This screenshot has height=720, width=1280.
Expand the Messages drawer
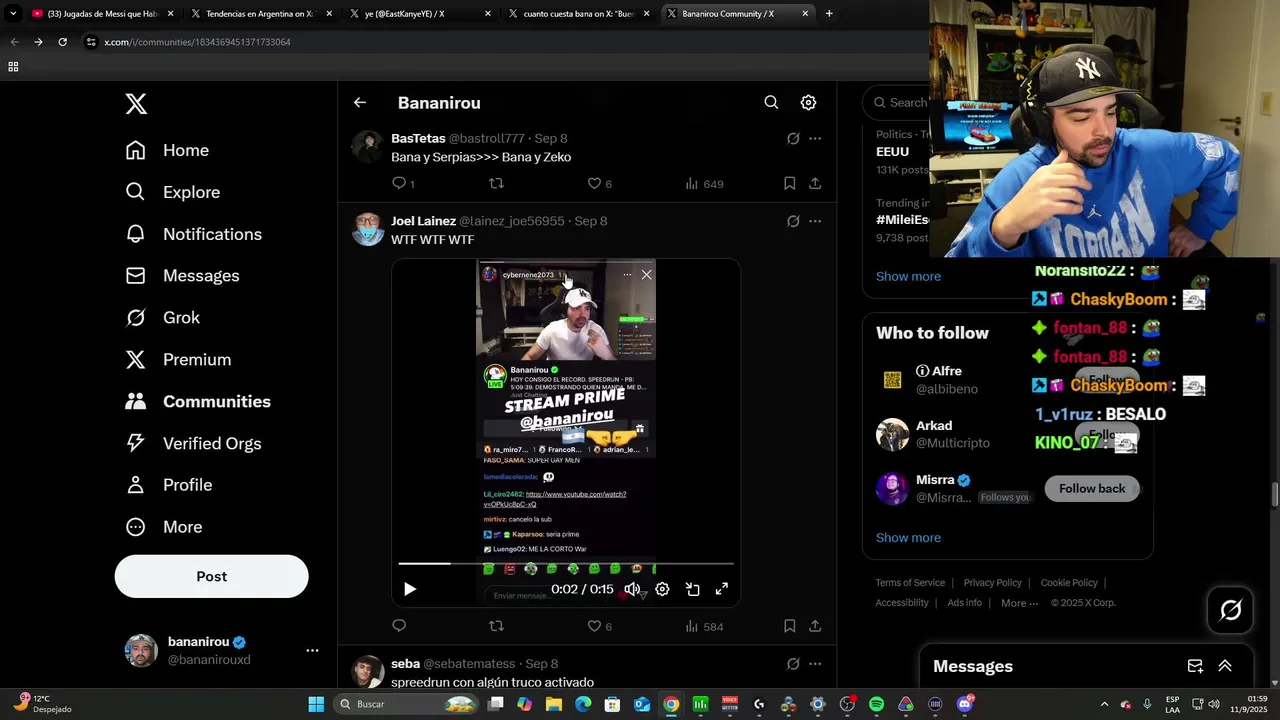(x=1224, y=666)
